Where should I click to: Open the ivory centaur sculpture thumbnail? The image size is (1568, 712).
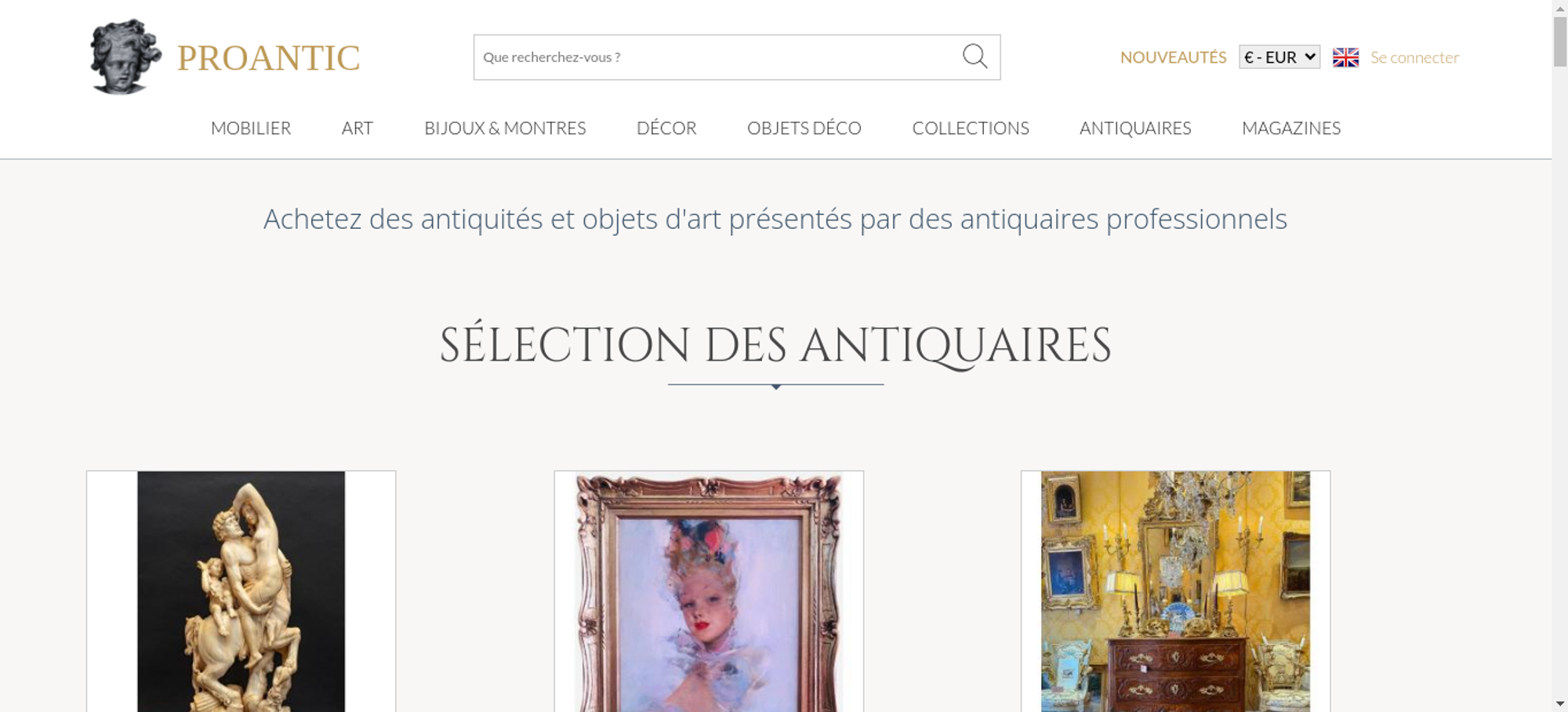pos(241,591)
